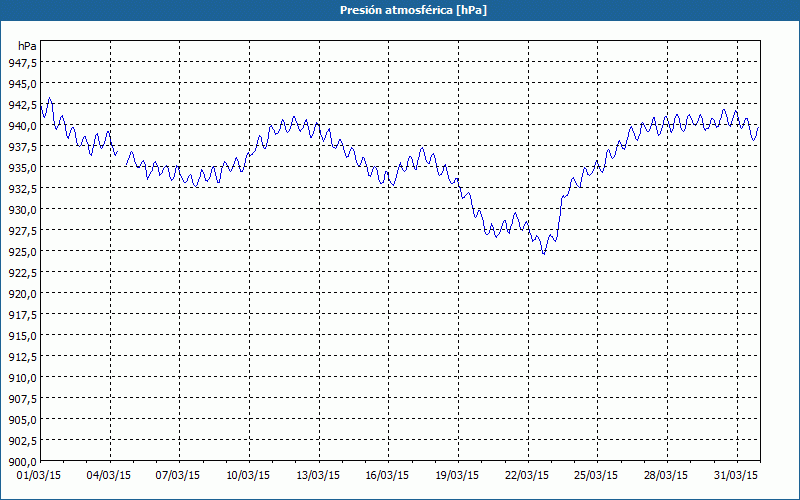The height and width of the screenshot is (500, 800).
Task: Click the 905,0 y-axis label
Action: (22, 419)
